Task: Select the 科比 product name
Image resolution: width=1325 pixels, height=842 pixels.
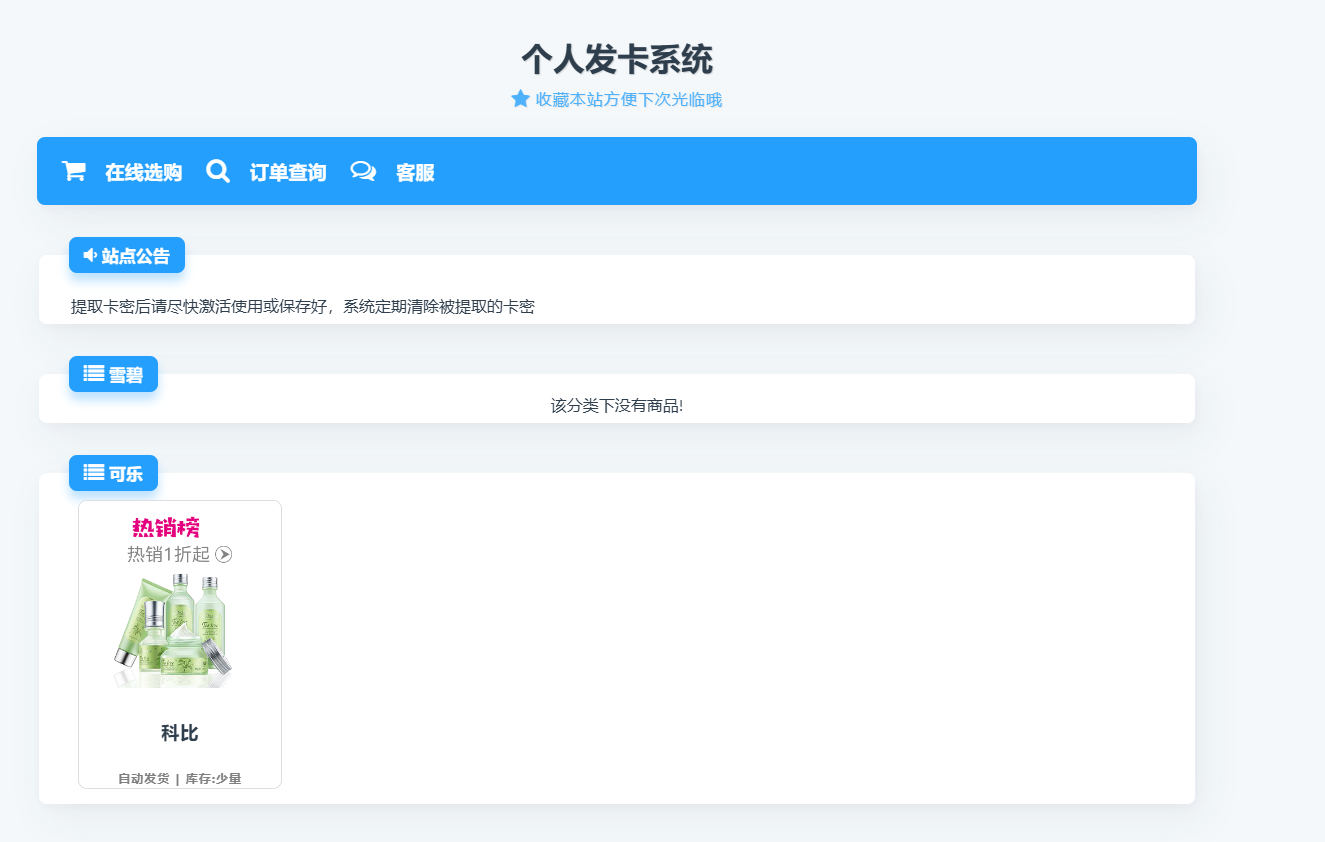Action: (180, 733)
